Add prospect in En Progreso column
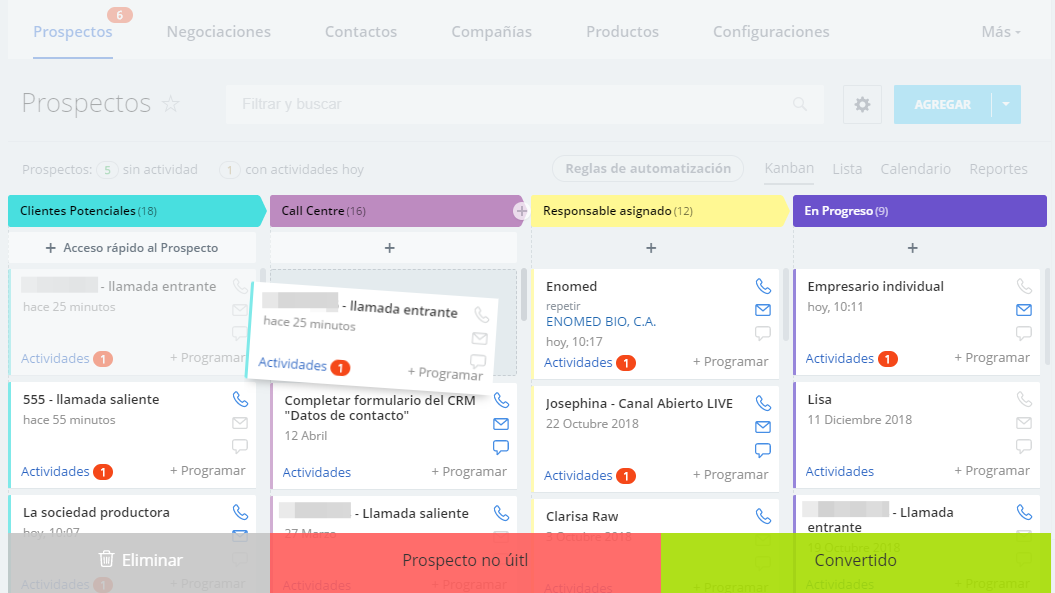1055x593 pixels. coord(912,248)
